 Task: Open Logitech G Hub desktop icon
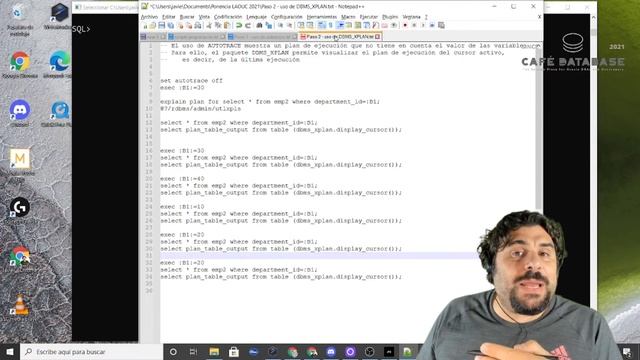click(x=20, y=207)
